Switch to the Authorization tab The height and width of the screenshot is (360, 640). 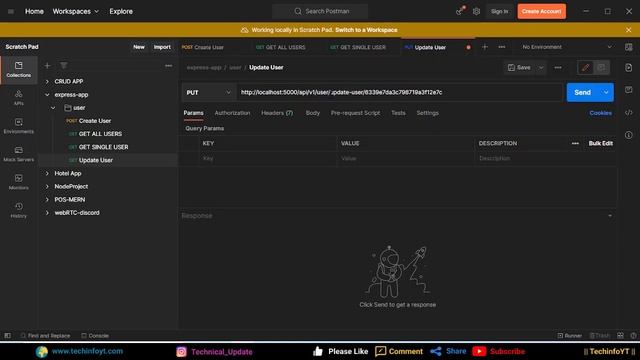point(232,113)
